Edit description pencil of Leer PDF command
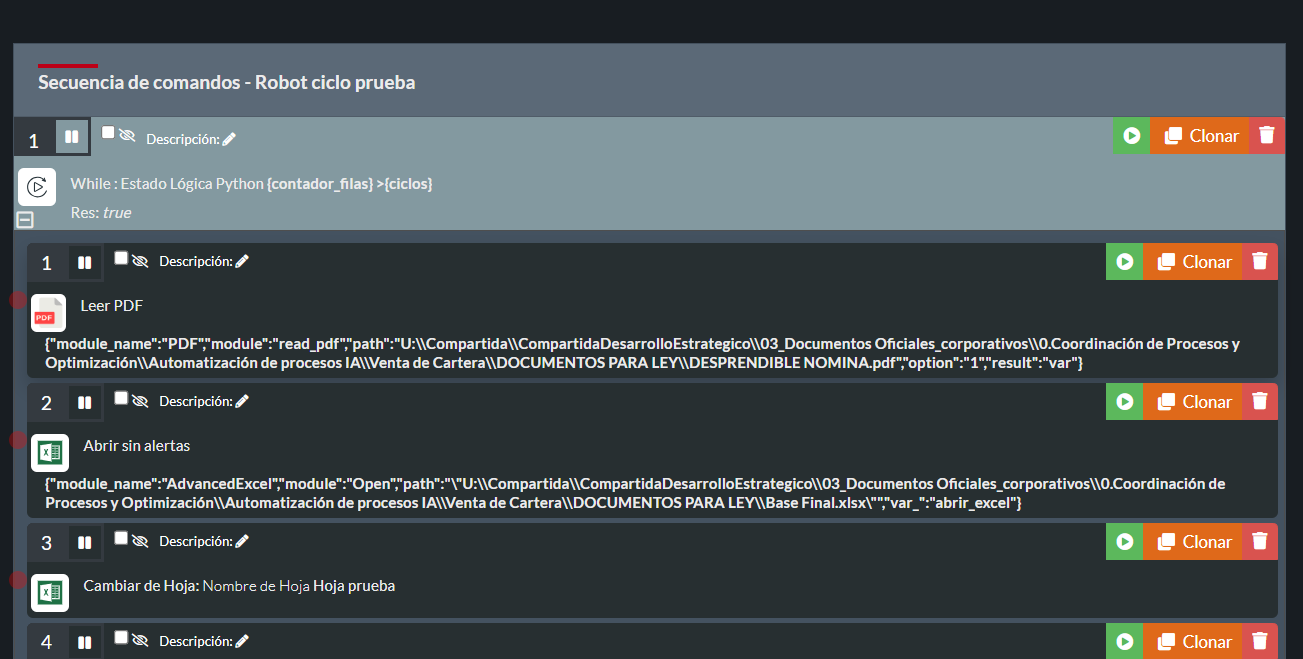Image resolution: width=1303 pixels, height=659 pixels. [242, 262]
